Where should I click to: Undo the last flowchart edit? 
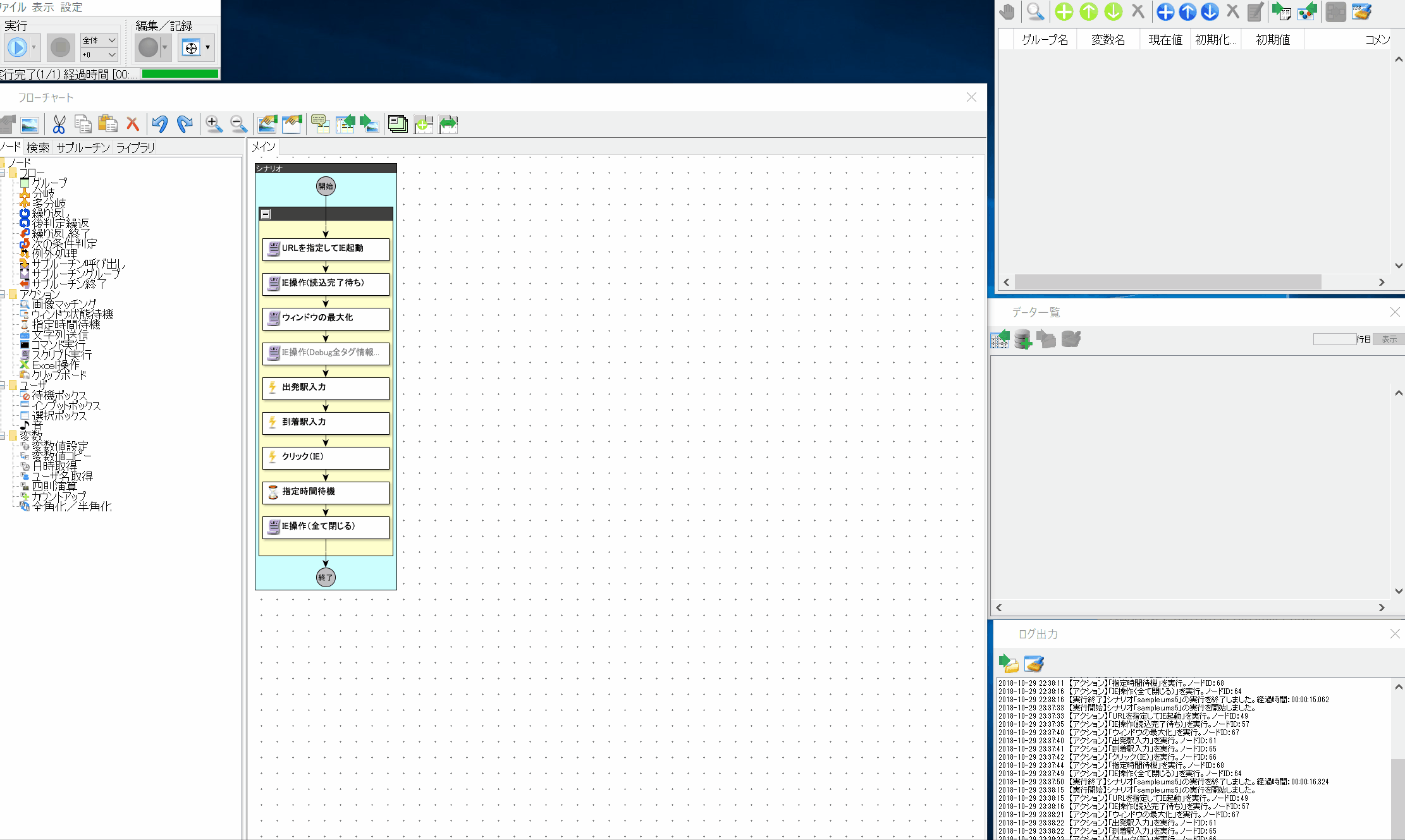click(x=159, y=124)
